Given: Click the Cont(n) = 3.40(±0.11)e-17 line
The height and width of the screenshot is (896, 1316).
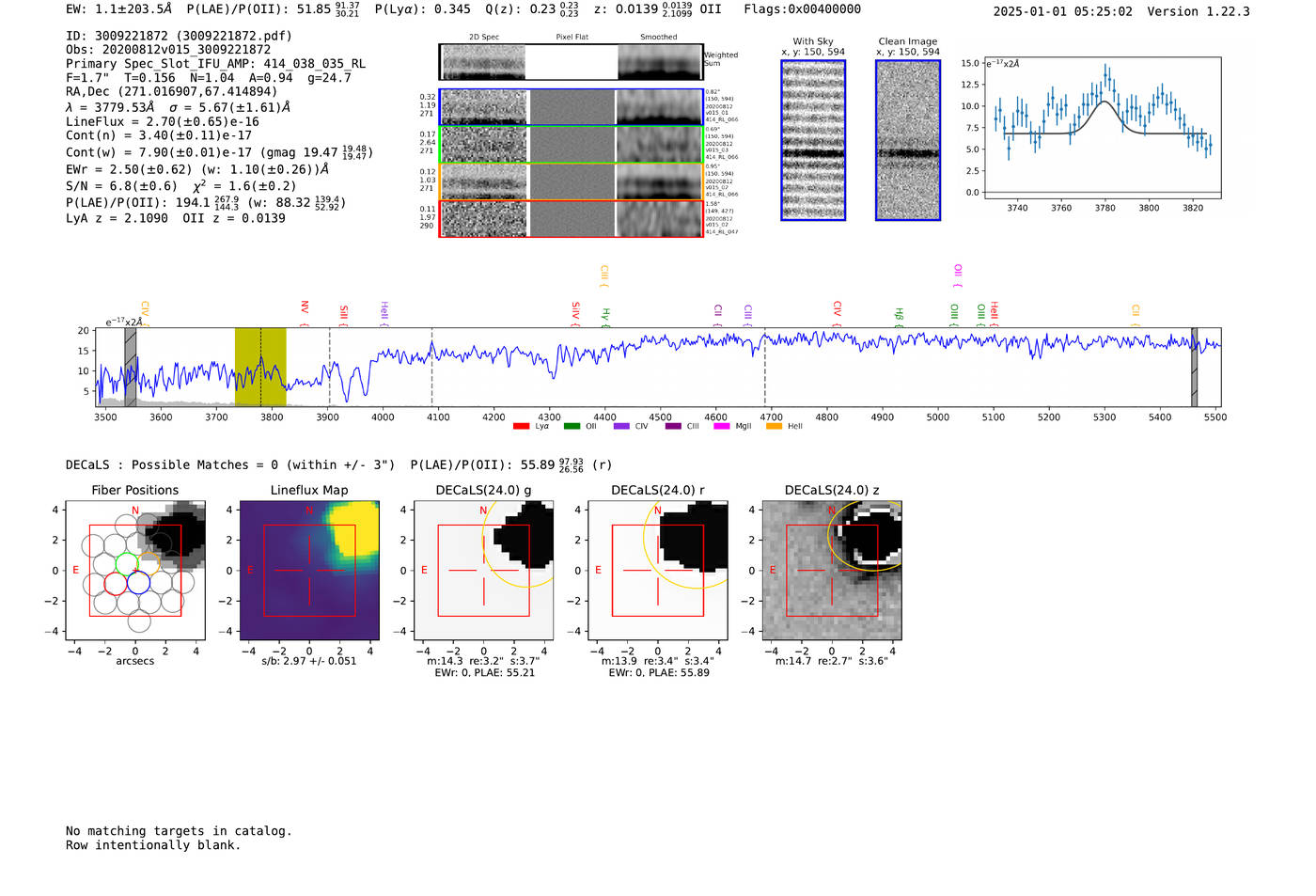Looking at the screenshot, I should click(159, 135).
